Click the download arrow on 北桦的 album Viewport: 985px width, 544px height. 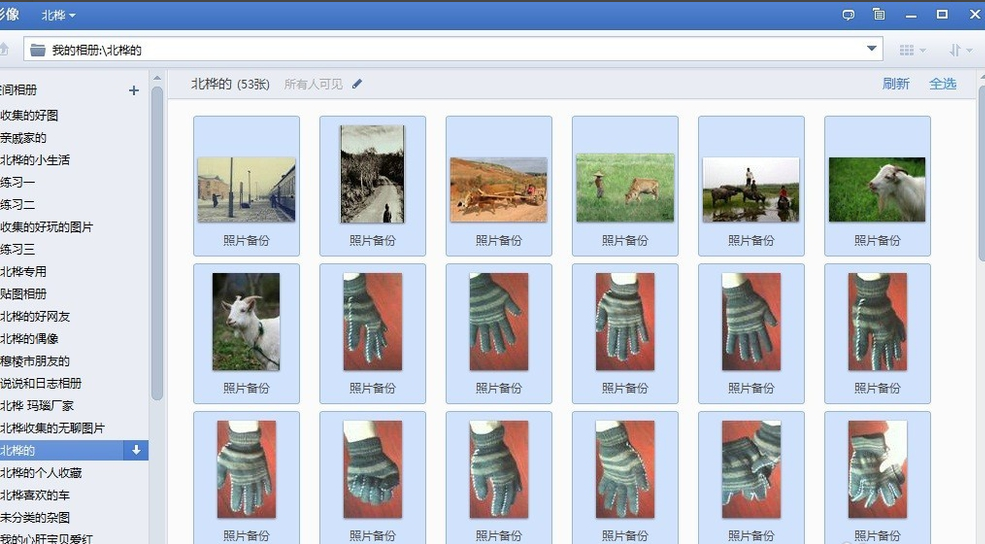136,451
